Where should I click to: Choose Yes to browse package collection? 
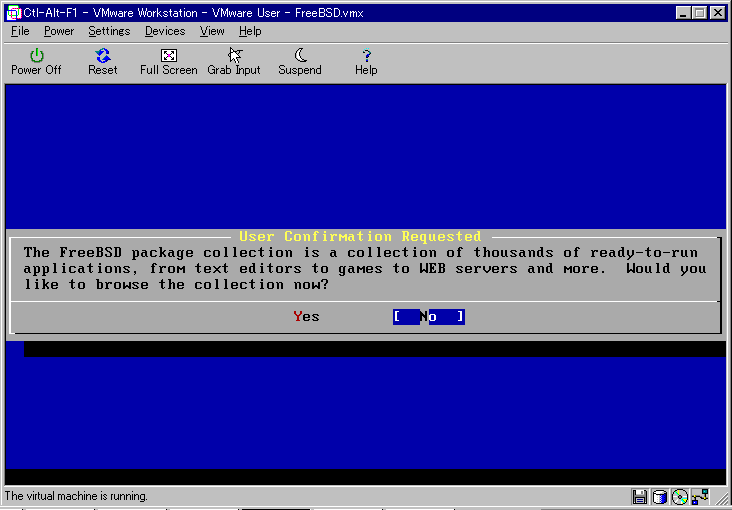click(x=307, y=317)
